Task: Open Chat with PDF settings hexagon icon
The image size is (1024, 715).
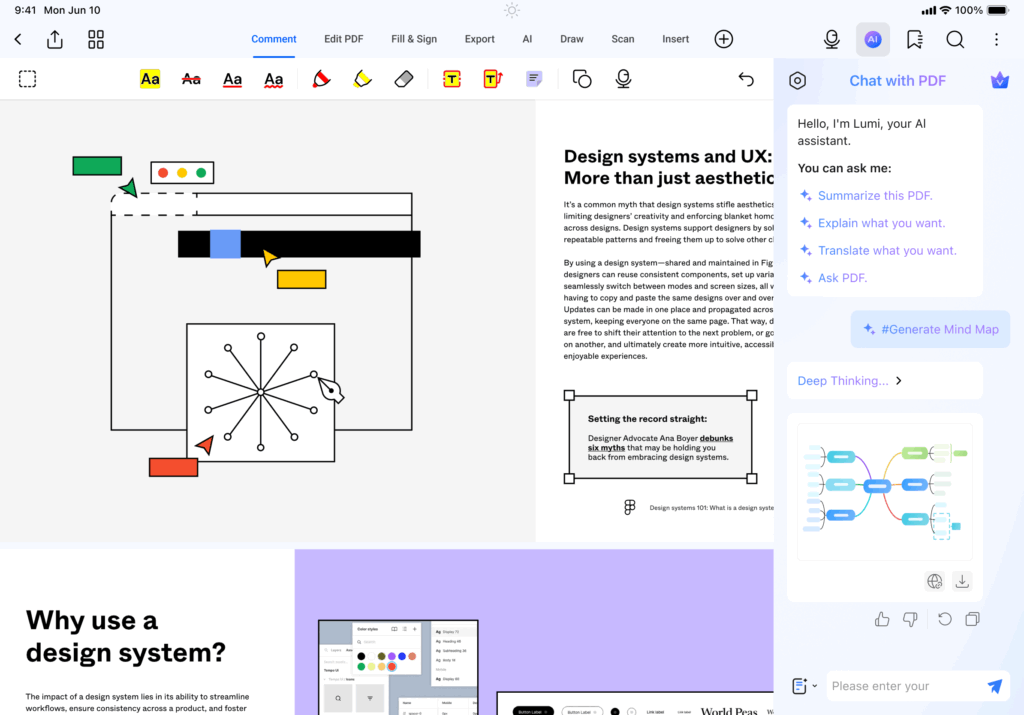Action: (797, 81)
